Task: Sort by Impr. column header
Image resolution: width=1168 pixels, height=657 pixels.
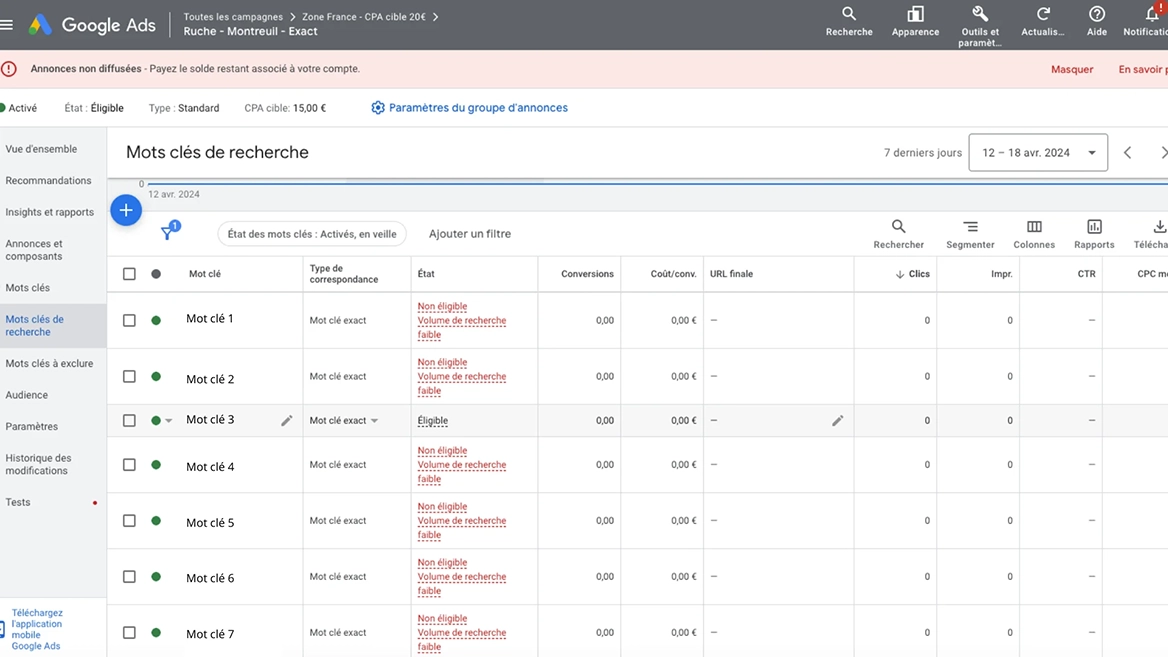Action: click(1001, 274)
